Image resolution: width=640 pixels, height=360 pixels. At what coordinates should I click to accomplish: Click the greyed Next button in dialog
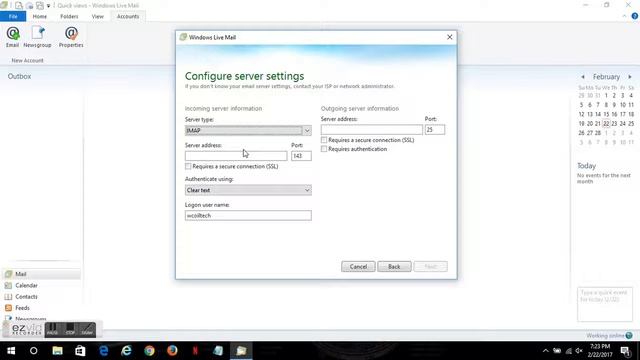(431, 267)
